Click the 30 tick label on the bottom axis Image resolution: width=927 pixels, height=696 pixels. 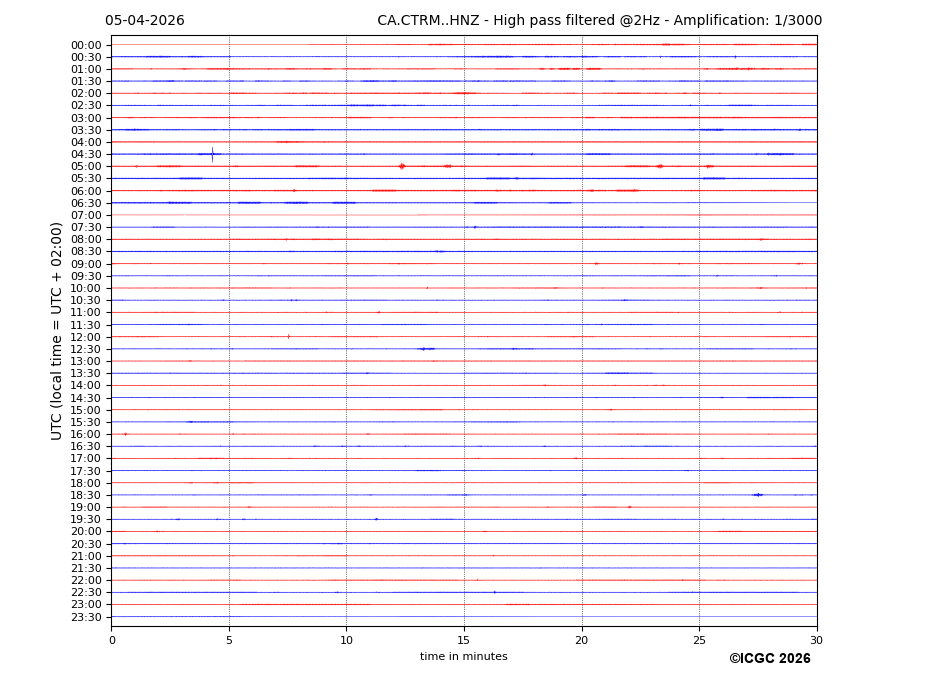tap(816, 640)
